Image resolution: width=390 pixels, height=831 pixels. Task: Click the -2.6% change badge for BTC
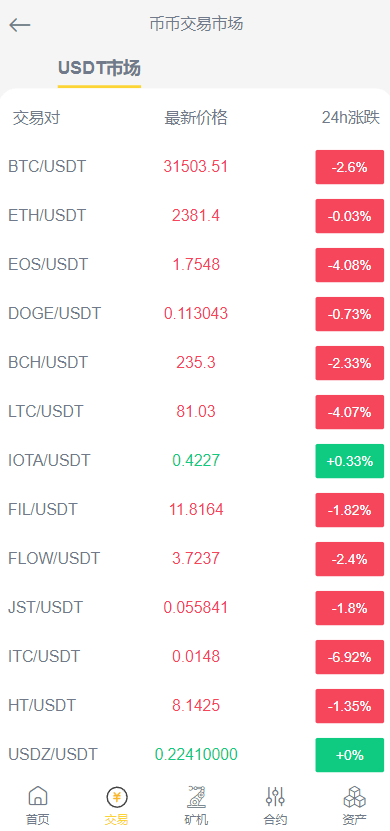[x=350, y=167]
